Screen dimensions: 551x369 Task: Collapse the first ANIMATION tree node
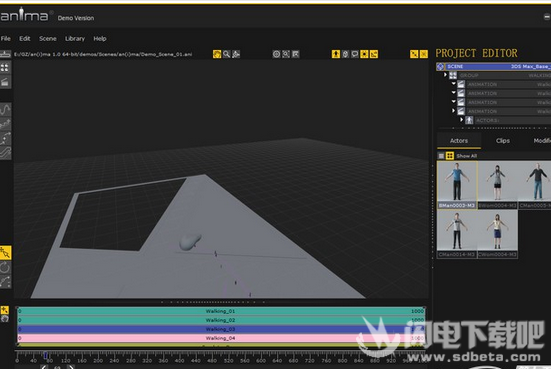[x=453, y=84]
